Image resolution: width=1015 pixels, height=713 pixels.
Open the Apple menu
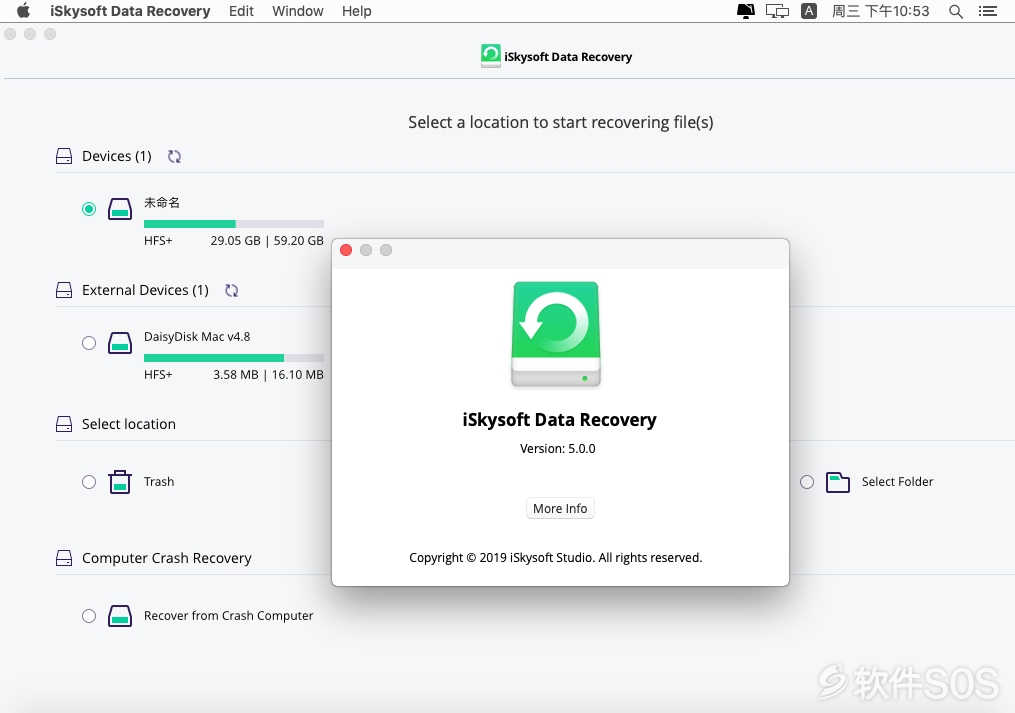(23, 11)
